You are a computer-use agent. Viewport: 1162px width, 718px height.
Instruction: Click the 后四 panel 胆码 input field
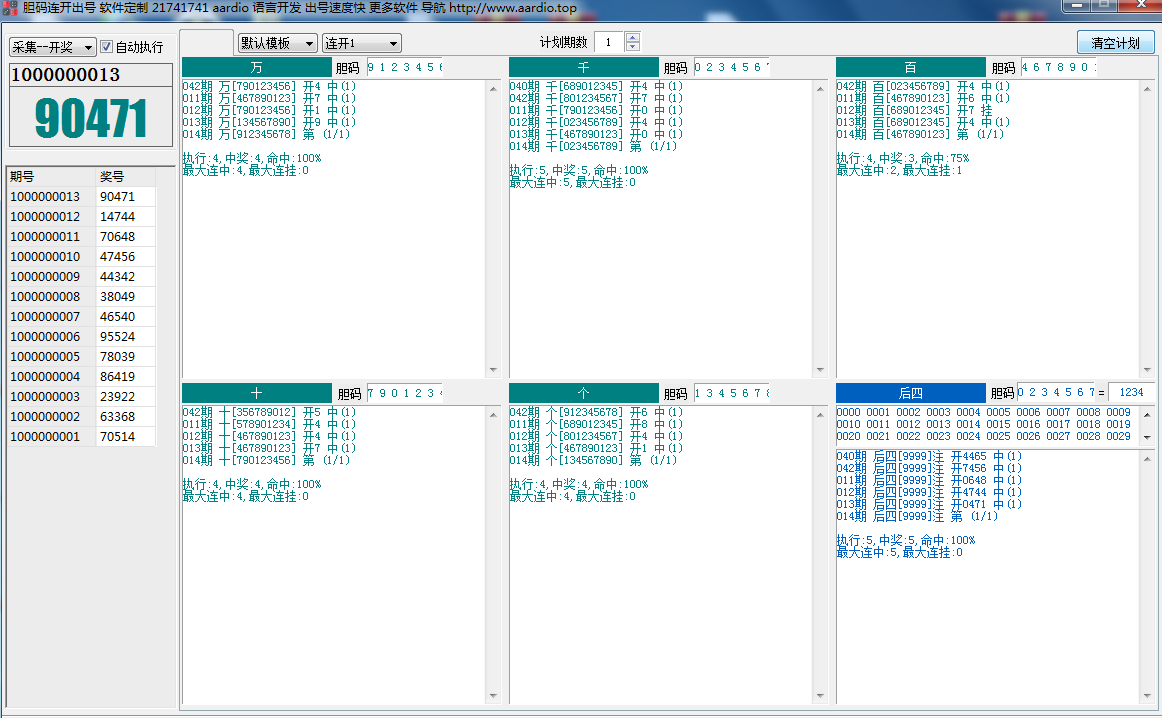pyautogui.click(x=1056, y=393)
